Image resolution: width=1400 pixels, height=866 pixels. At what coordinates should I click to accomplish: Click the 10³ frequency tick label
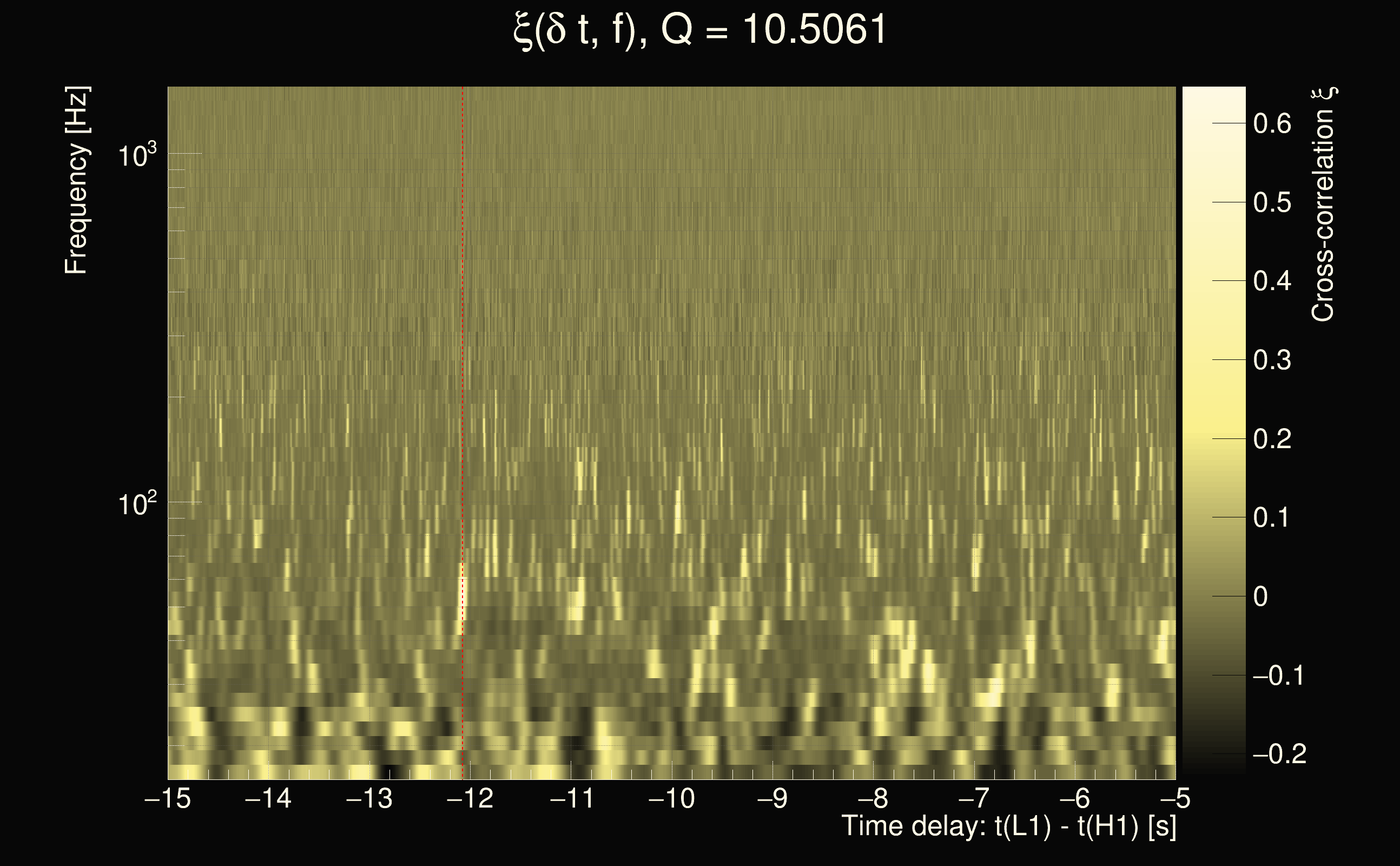pyautogui.click(x=137, y=155)
